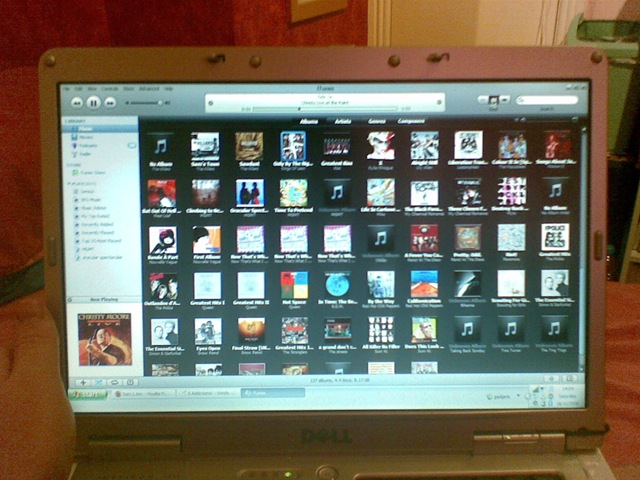The height and width of the screenshot is (480, 640).
Task: Adjust the volume slider in iTunes toolbar
Action: point(144,103)
